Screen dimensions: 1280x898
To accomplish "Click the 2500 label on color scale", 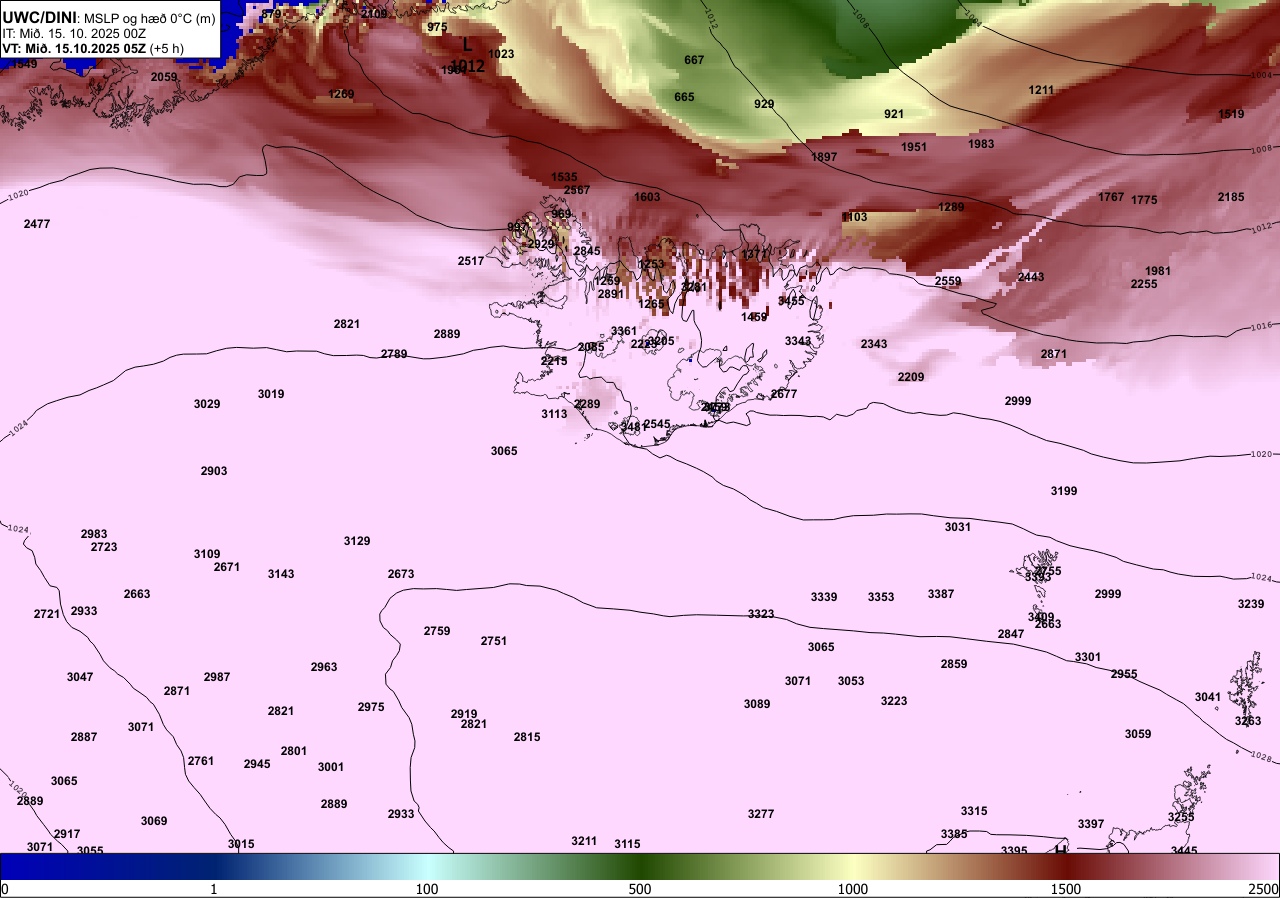I will coord(1263,889).
